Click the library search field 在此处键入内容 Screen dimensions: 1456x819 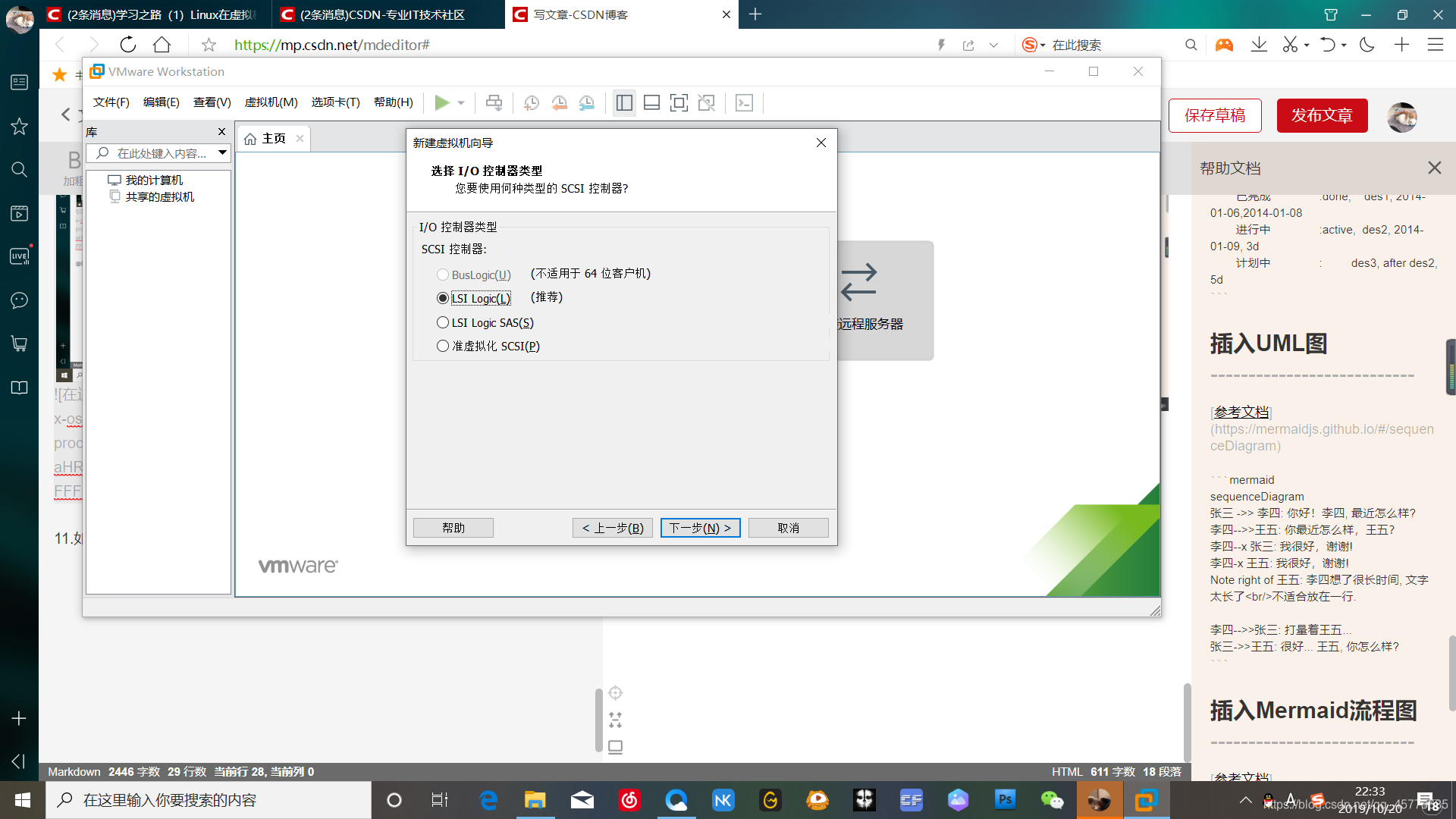[x=159, y=153]
